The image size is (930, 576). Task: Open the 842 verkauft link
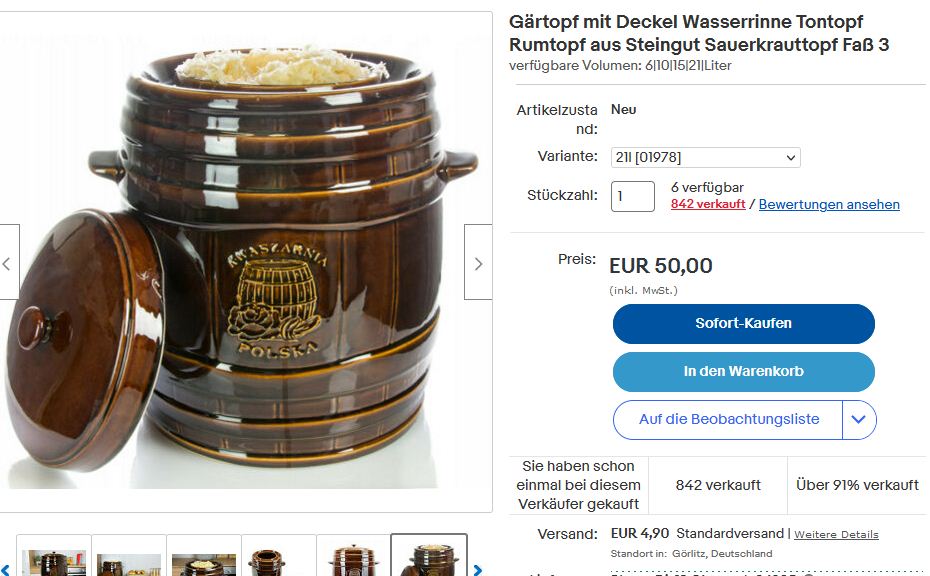708,204
